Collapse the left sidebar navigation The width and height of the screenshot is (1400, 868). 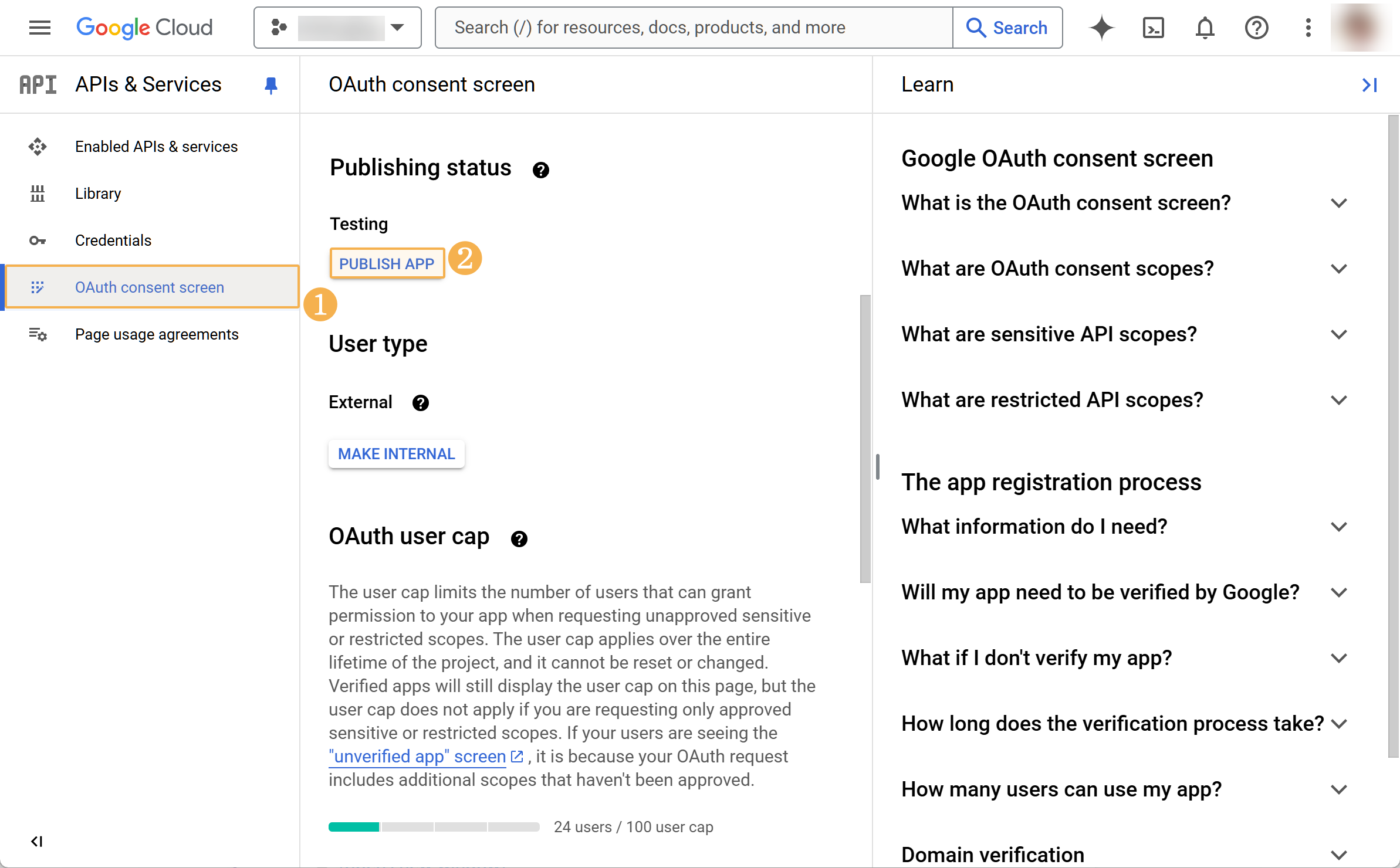tap(36, 842)
